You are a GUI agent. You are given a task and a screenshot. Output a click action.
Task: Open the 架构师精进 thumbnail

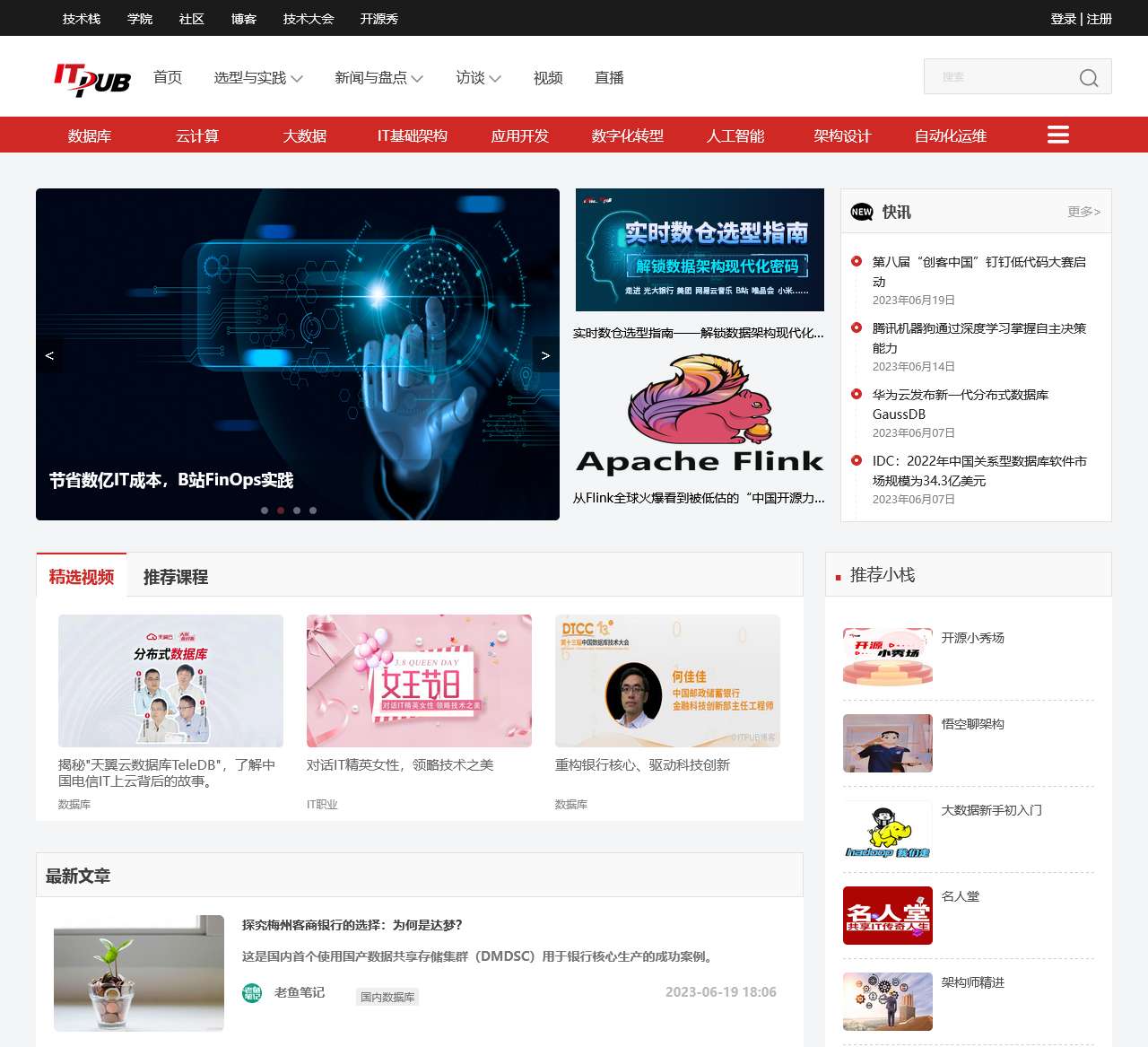pyautogui.click(x=888, y=1001)
